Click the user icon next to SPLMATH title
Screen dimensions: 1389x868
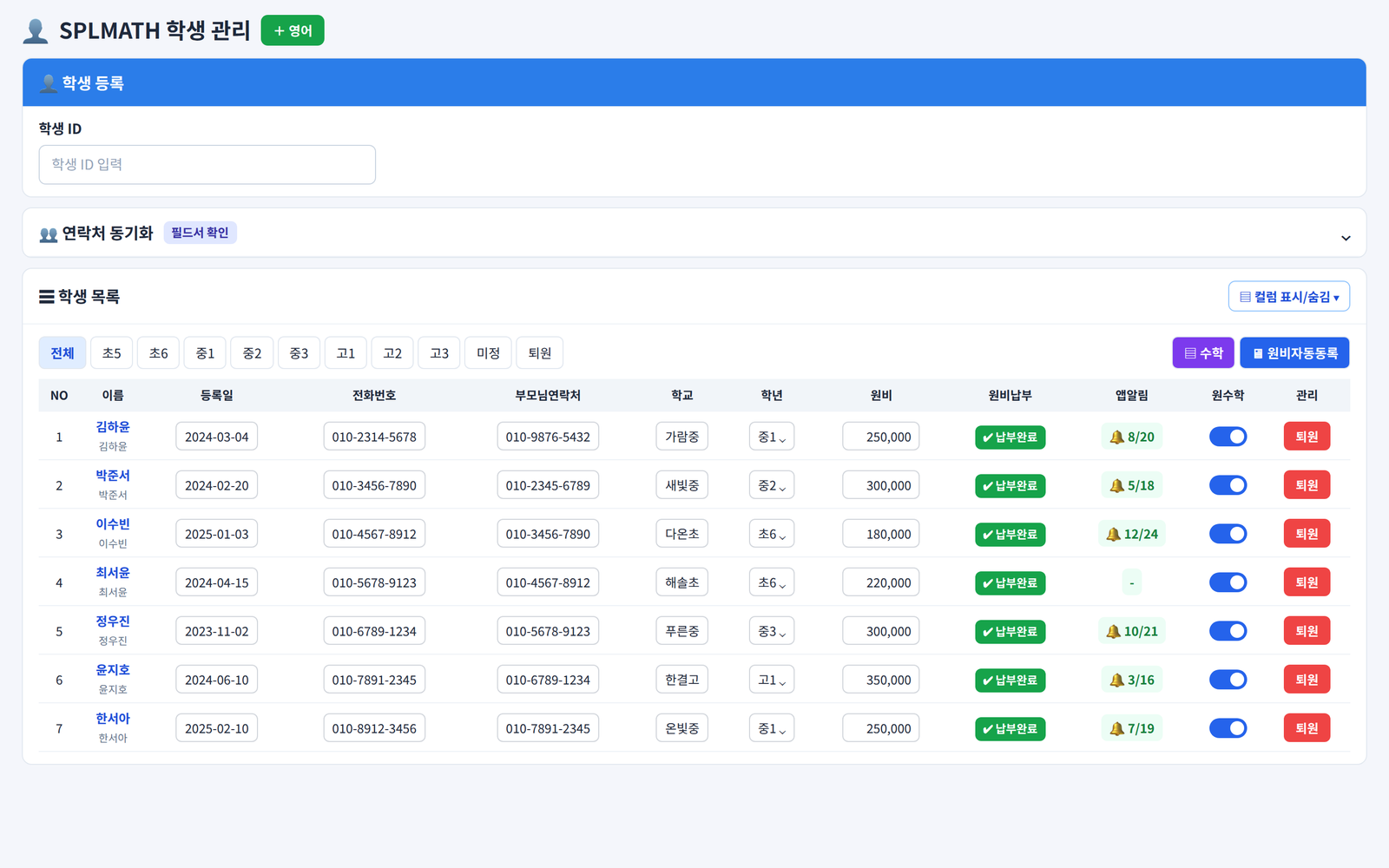click(x=36, y=31)
